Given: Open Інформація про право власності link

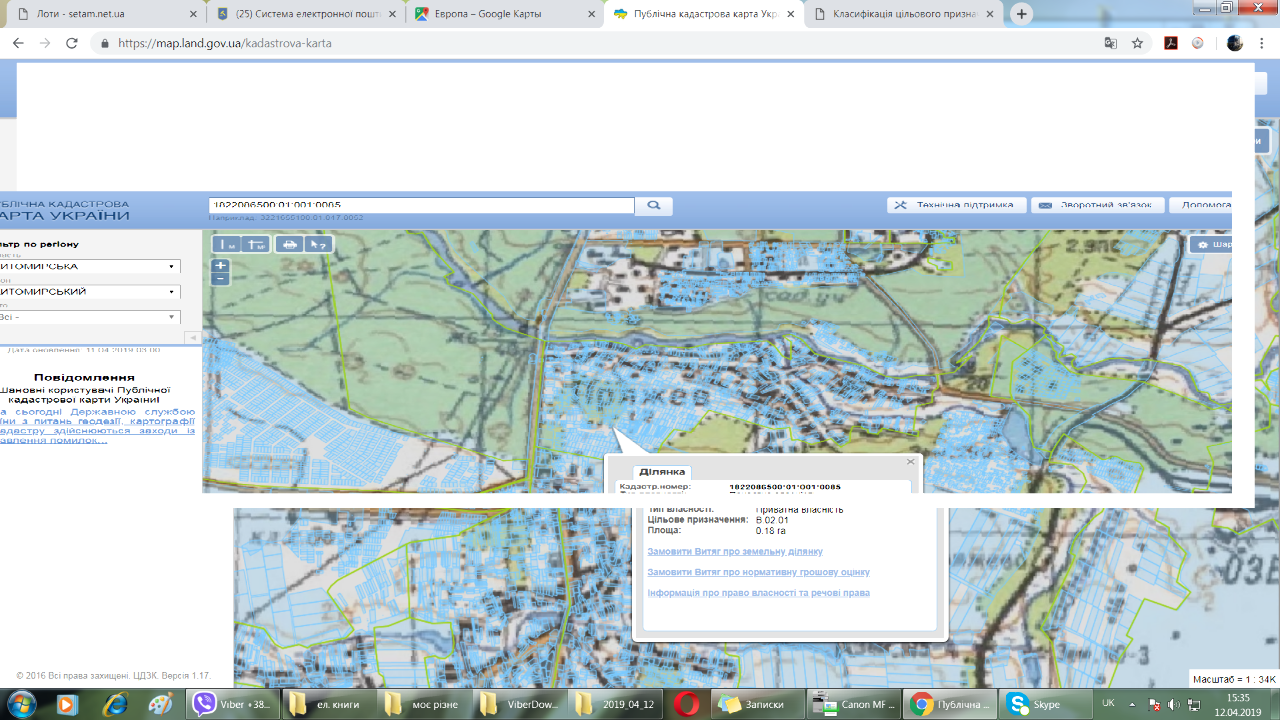Looking at the screenshot, I should tap(758, 593).
